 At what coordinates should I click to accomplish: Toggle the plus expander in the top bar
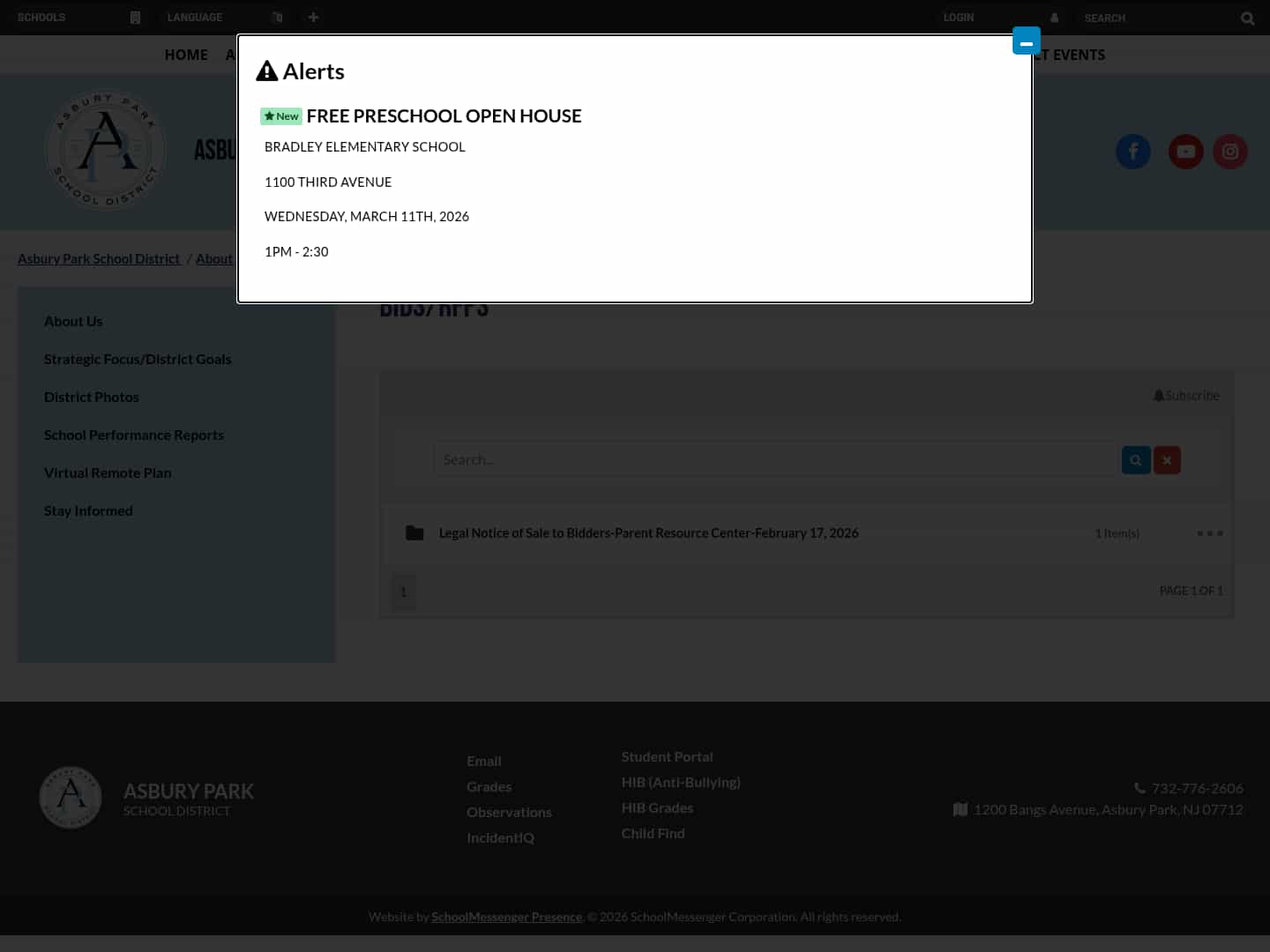313,17
